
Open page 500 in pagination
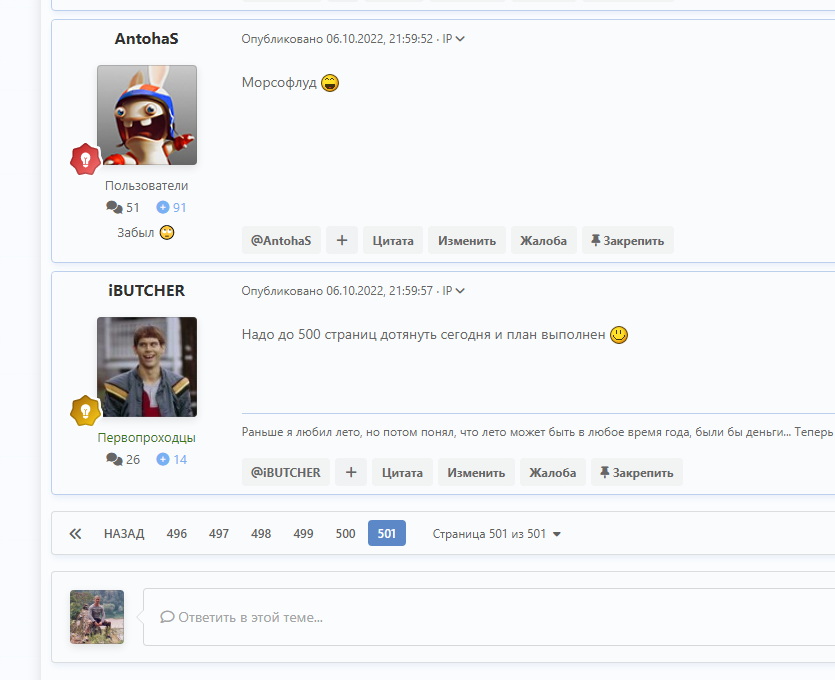(x=346, y=534)
